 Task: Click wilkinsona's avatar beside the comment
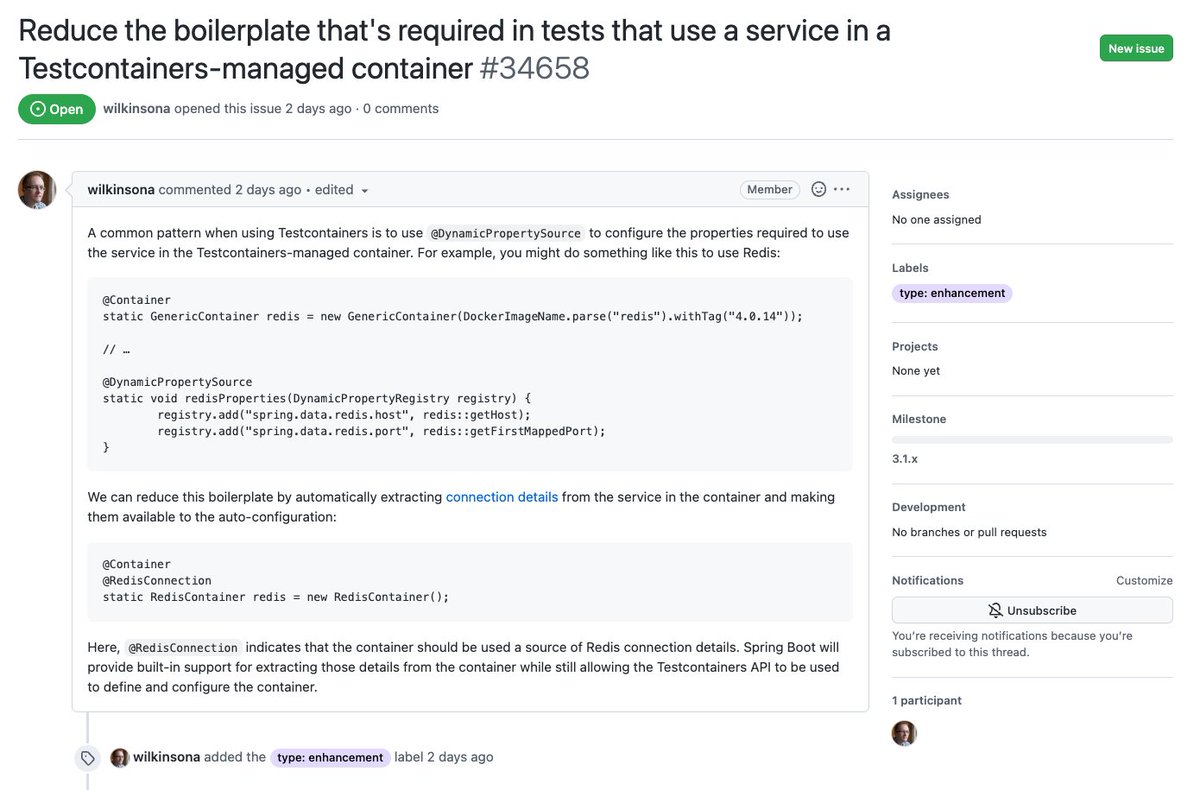[36, 189]
